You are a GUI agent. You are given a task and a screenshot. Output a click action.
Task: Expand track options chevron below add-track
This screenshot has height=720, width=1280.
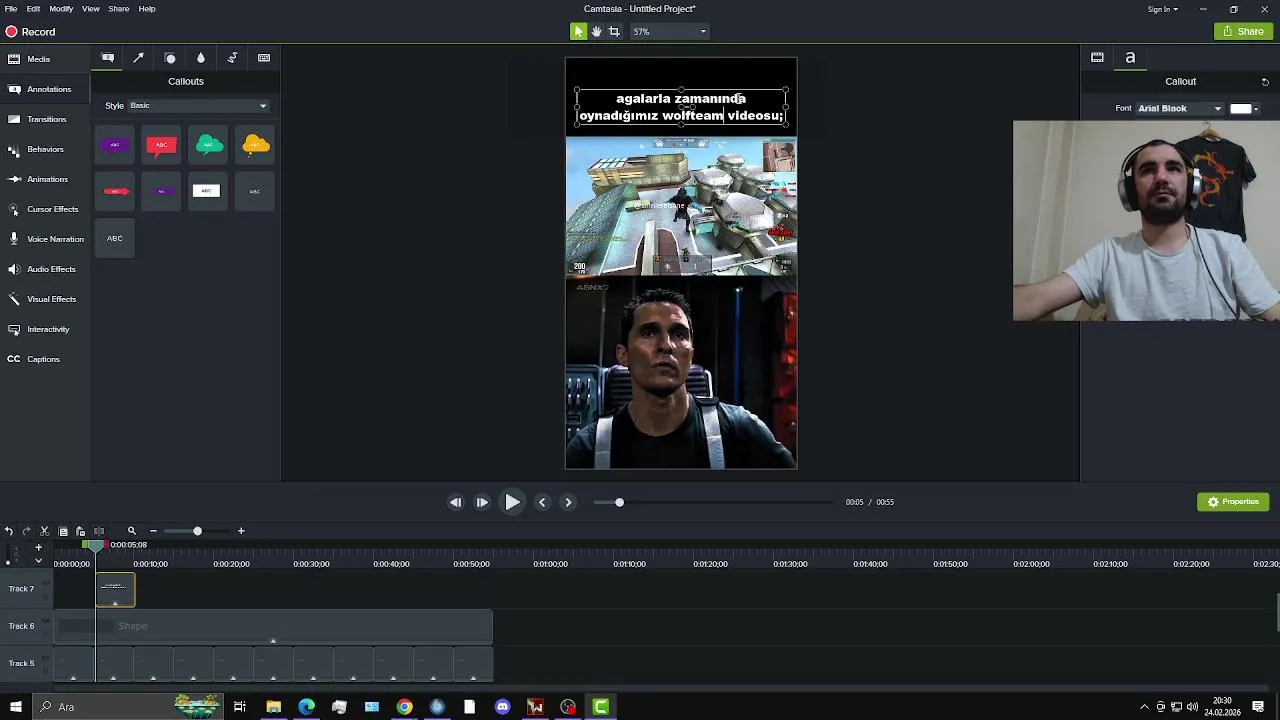[38, 561]
